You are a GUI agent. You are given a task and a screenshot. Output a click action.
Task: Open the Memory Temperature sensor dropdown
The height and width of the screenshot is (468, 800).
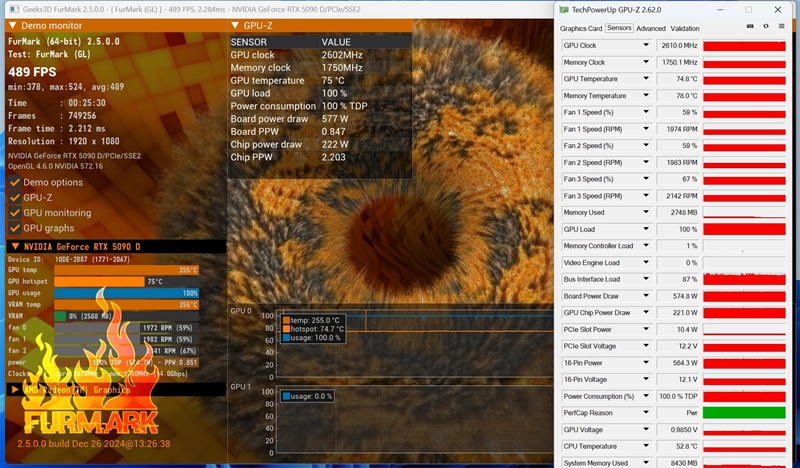click(x=647, y=96)
